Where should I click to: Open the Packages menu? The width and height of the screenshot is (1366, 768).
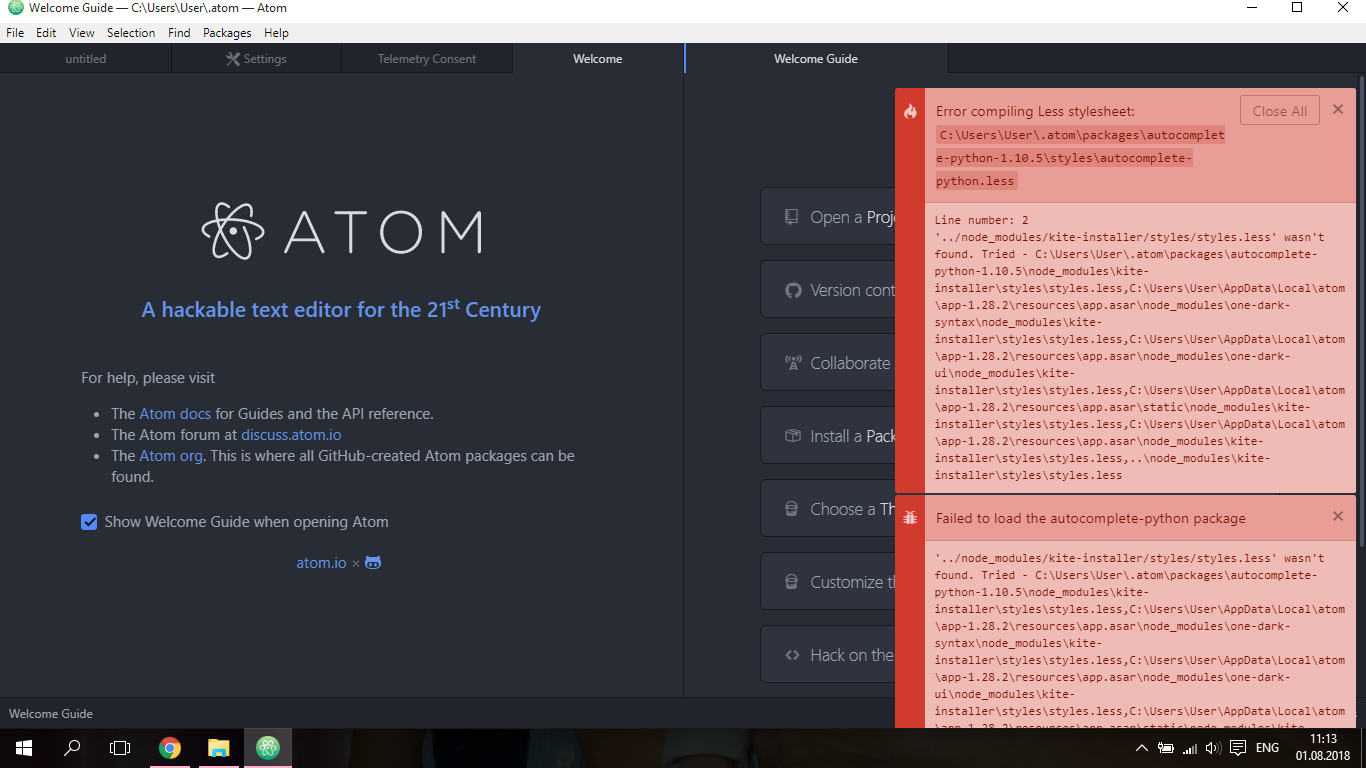[x=227, y=32]
